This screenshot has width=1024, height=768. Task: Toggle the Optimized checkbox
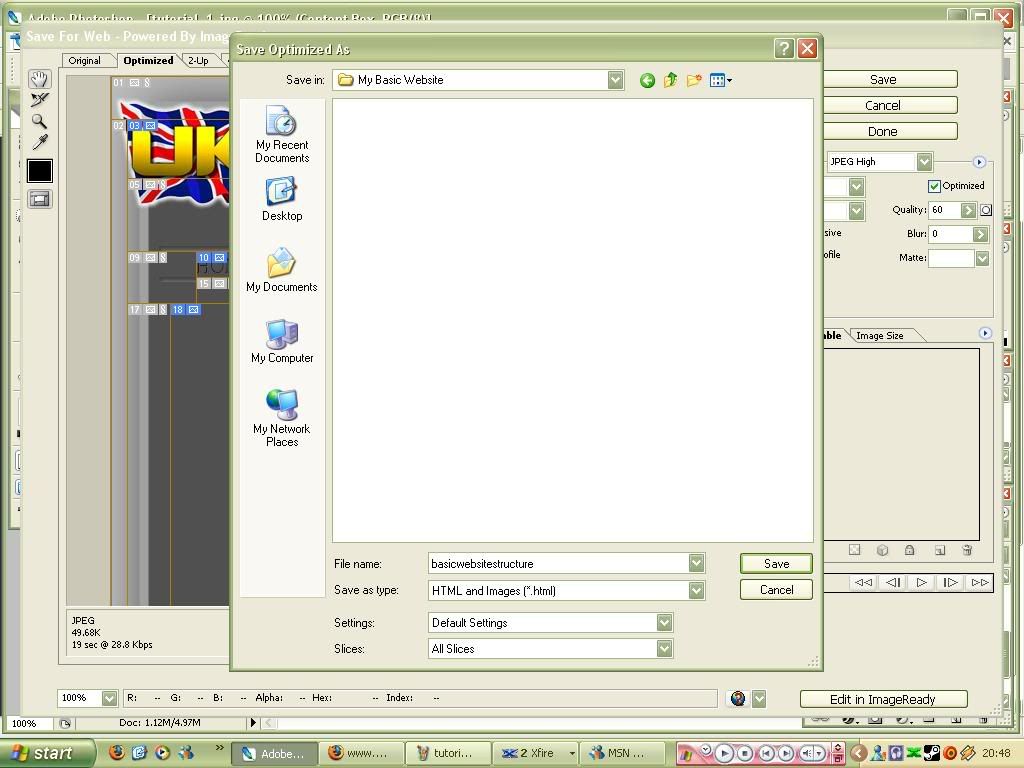[x=934, y=186]
